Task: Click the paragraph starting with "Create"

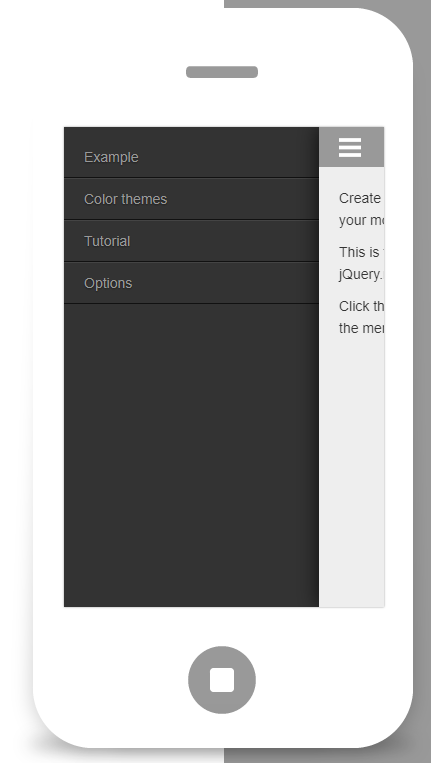Action: [361, 209]
